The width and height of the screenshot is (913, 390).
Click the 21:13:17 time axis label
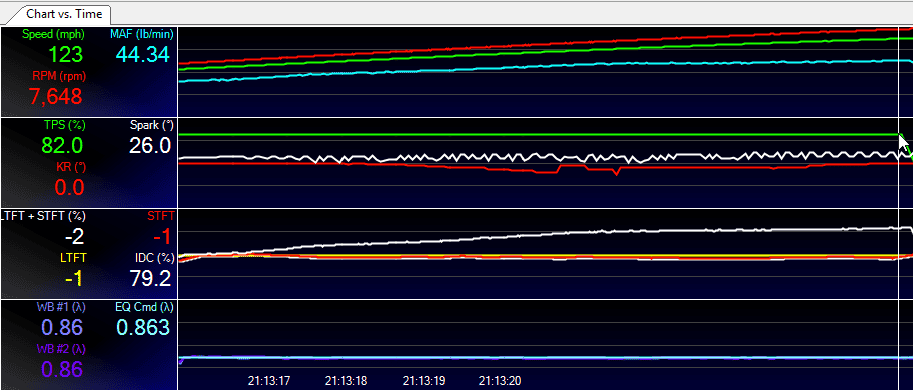268,381
